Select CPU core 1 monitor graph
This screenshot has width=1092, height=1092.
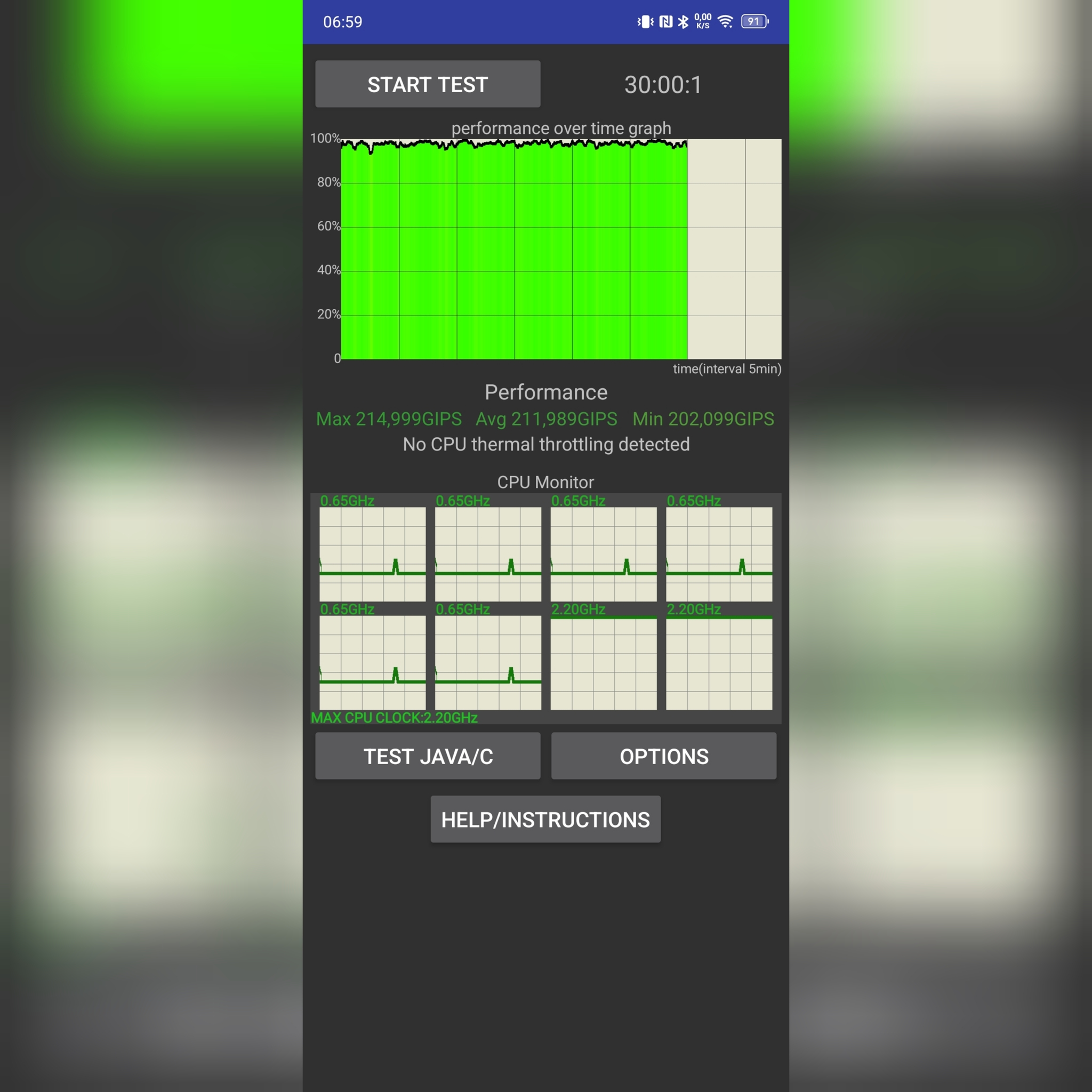click(373, 551)
